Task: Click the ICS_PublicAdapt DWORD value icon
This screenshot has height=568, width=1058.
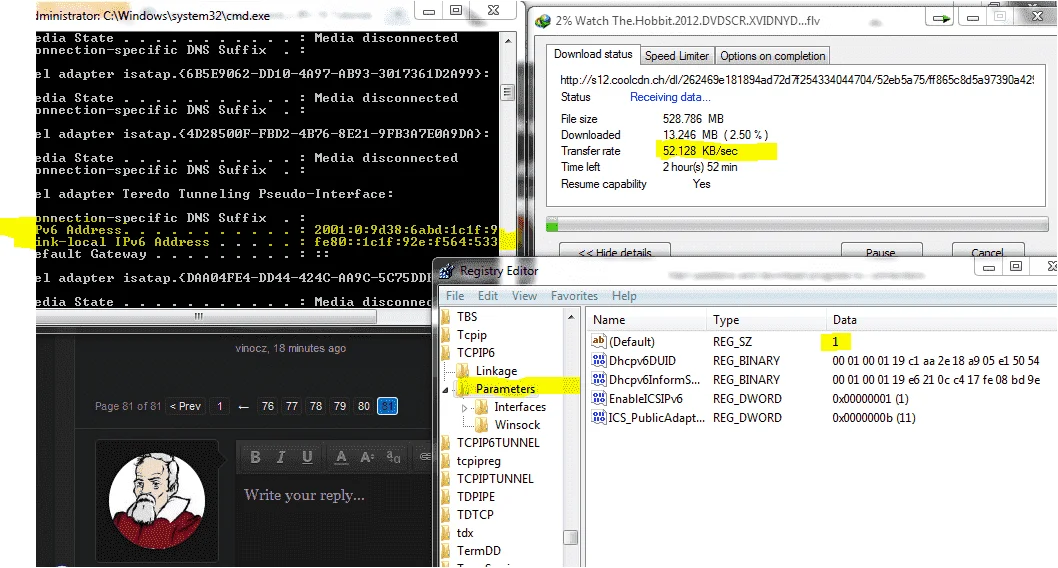Action: [x=598, y=417]
